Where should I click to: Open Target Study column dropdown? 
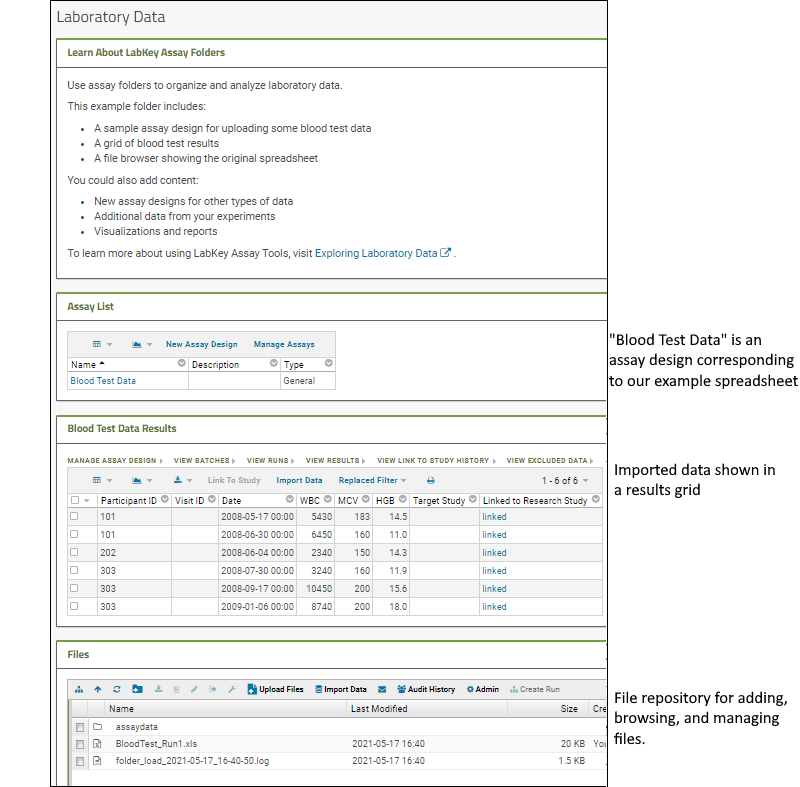point(473,499)
